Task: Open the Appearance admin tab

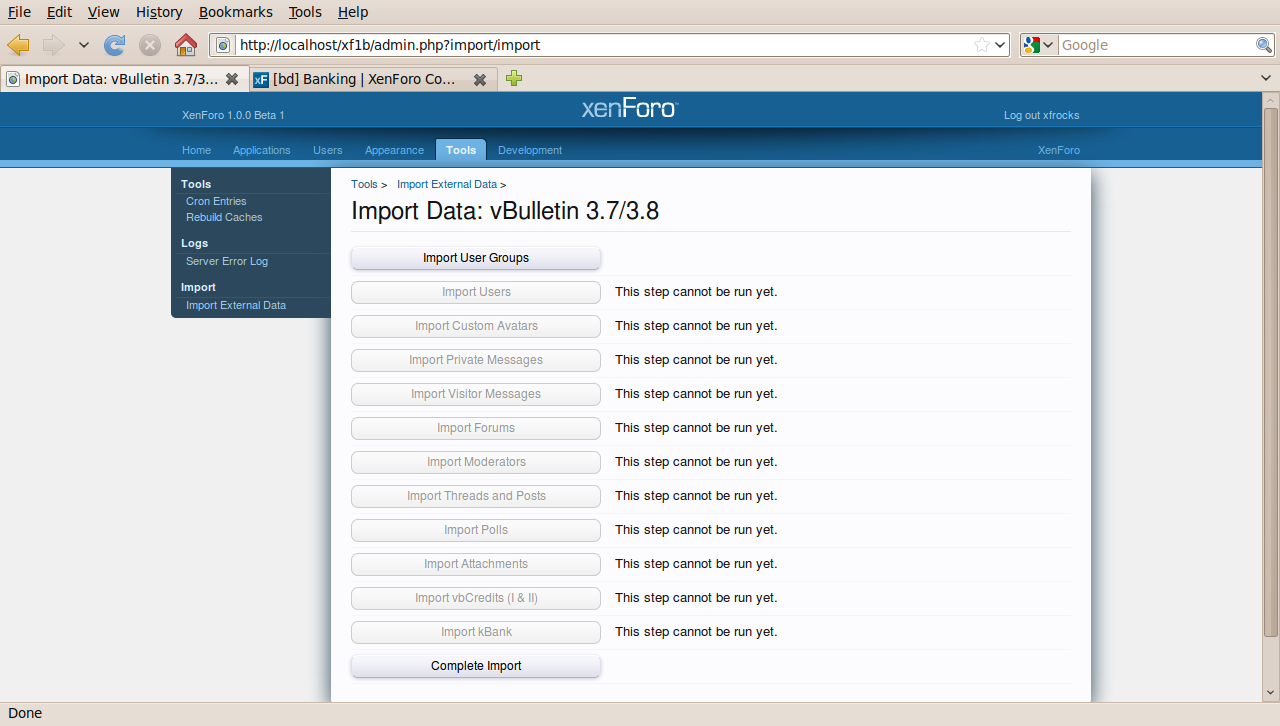Action: click(x=394, y=150)
